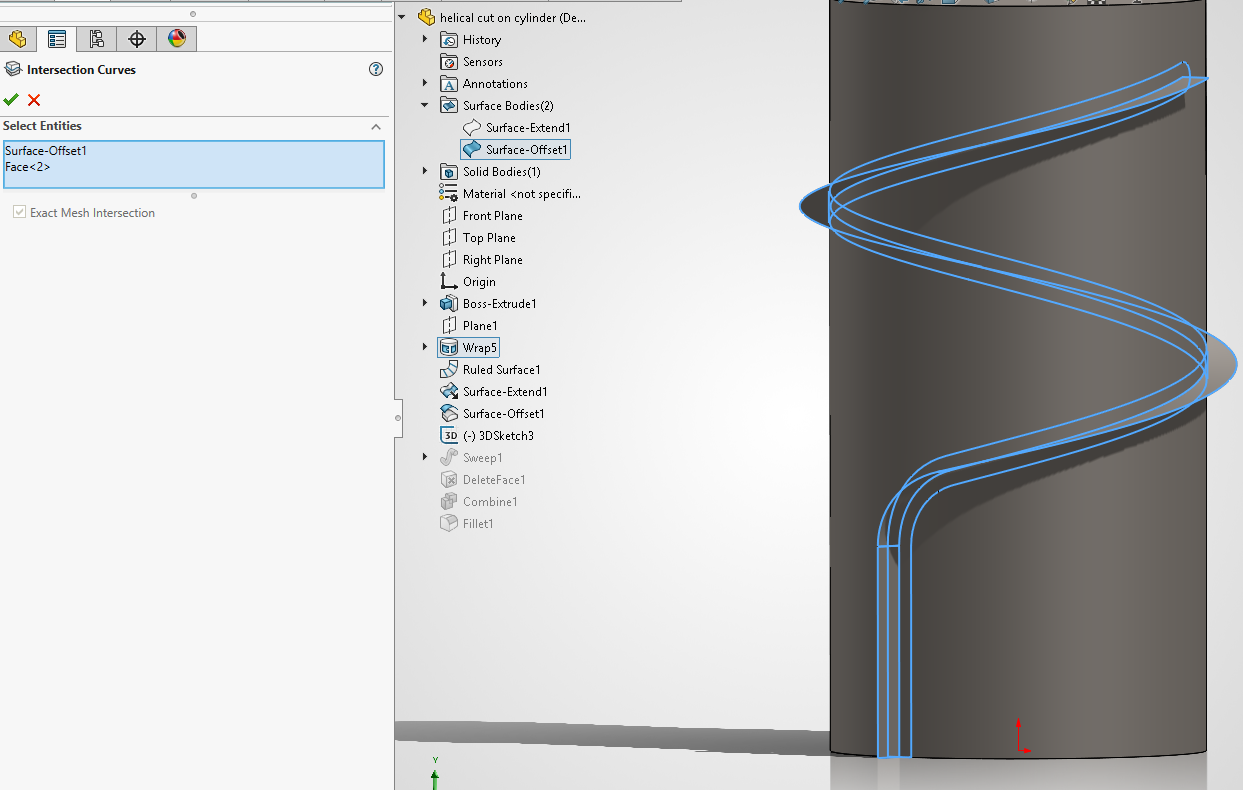This screenshot has width=1243, height=790.
Task: Click the Material icon
Action: [449, 194]
